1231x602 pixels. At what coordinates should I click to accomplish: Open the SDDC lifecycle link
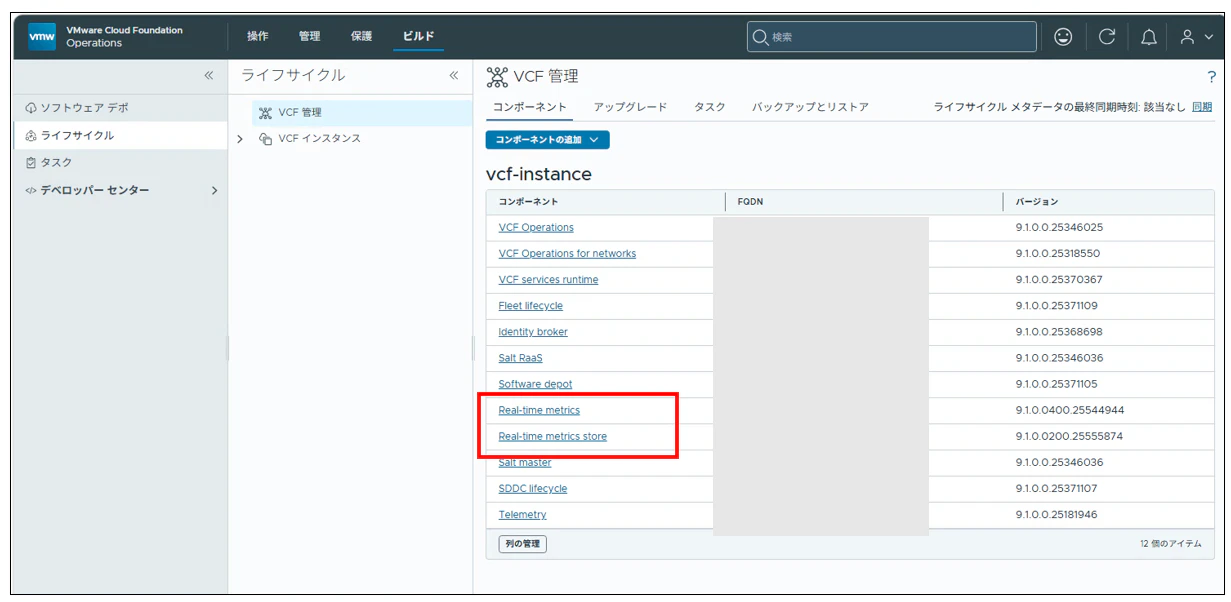tap(532, 488)
